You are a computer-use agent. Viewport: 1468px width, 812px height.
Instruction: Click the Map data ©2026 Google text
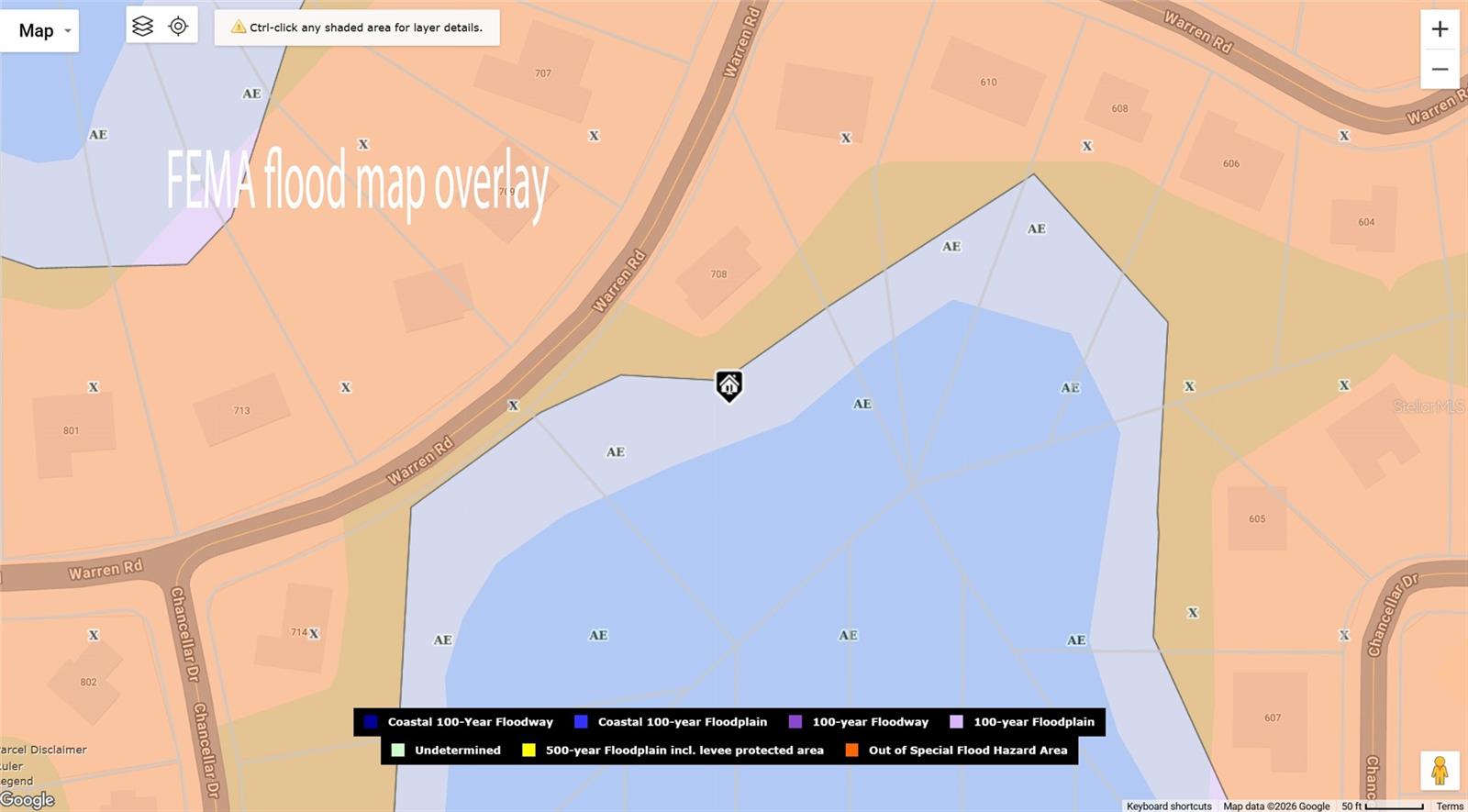coord(1276,806)
